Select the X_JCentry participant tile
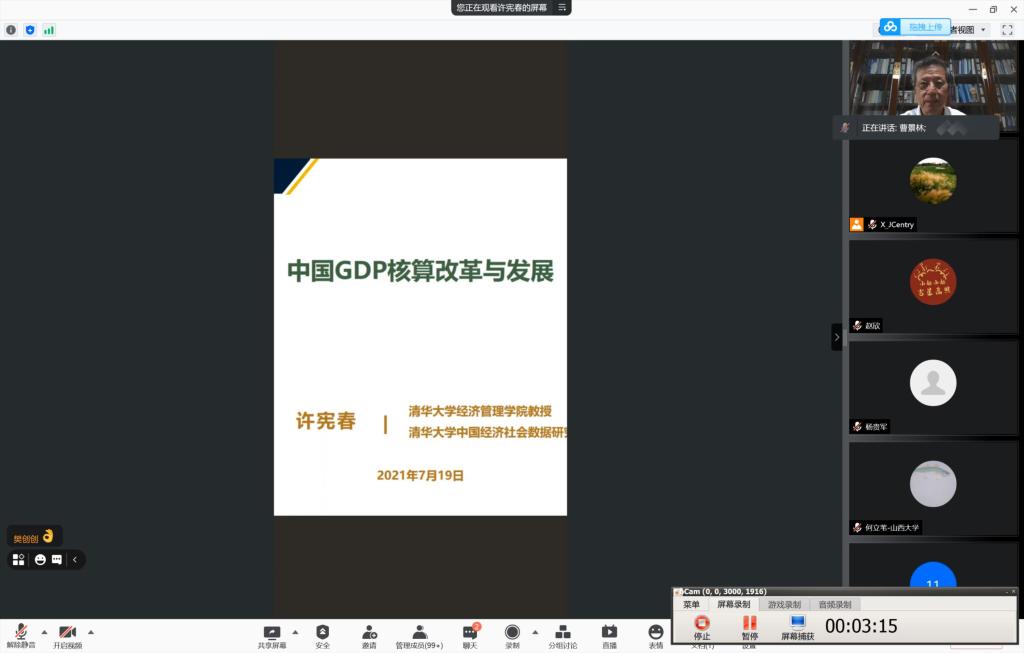The image size is (1024, 653). [933, 187]
